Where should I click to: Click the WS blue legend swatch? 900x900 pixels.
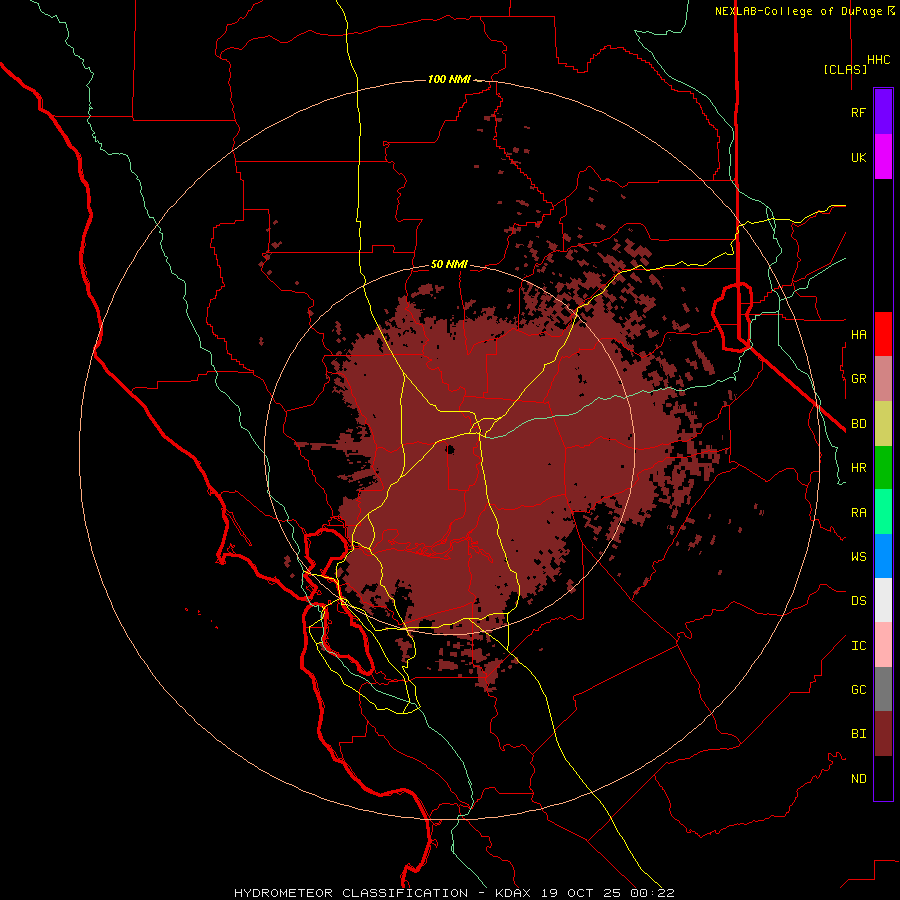883,556
